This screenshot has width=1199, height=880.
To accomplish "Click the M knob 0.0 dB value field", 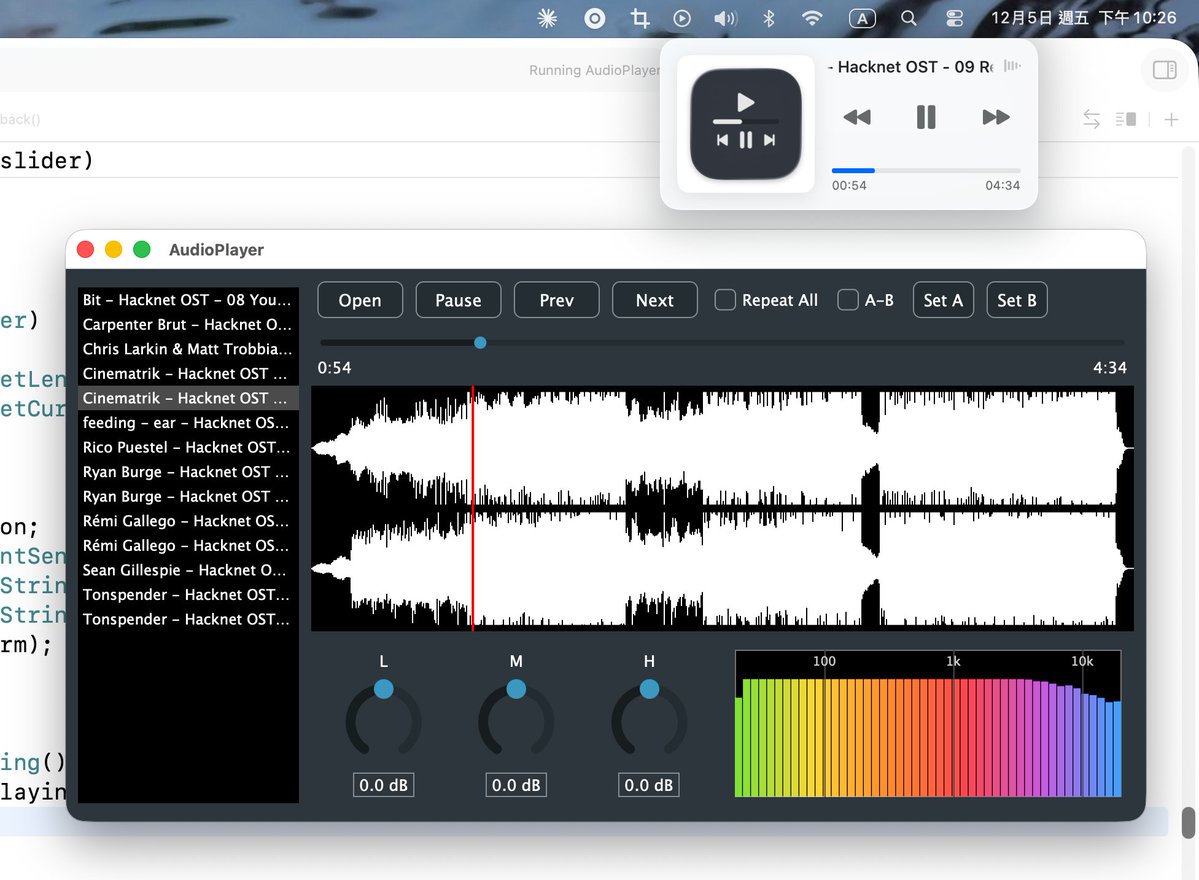I will 516,785.
